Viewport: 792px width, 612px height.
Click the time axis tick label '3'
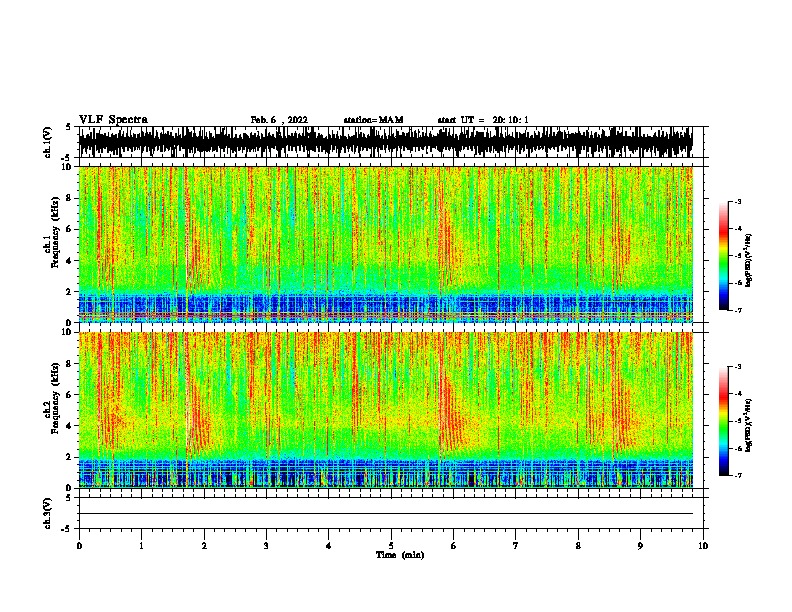pos(266,545)
